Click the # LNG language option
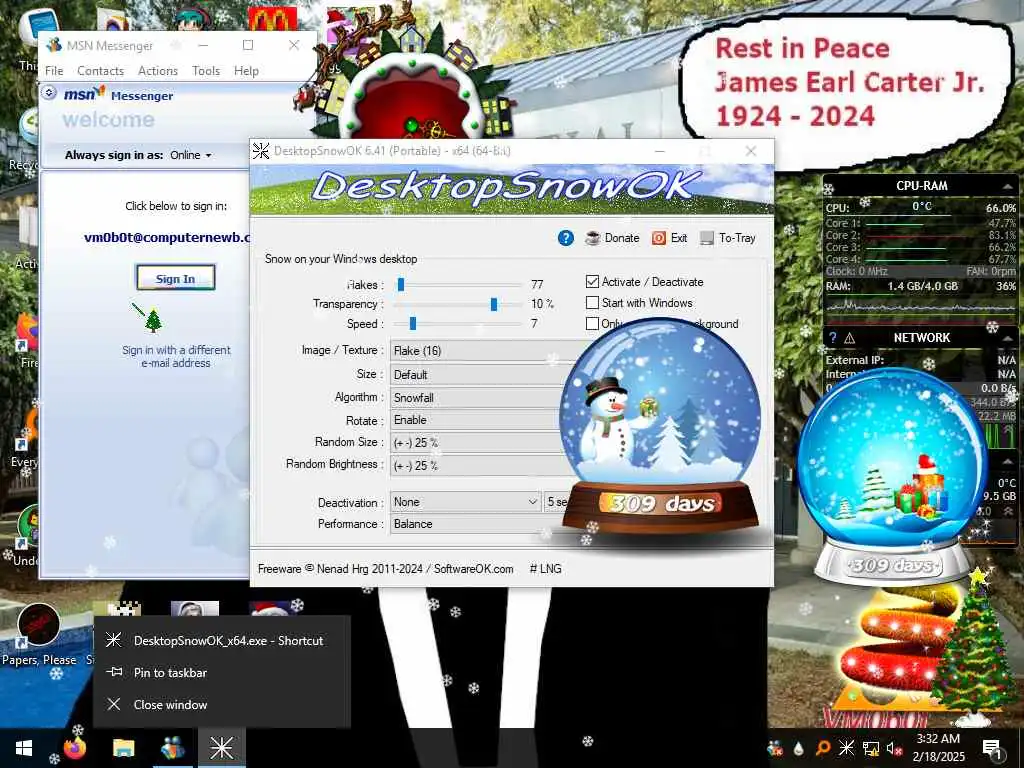 coord(545,569)
